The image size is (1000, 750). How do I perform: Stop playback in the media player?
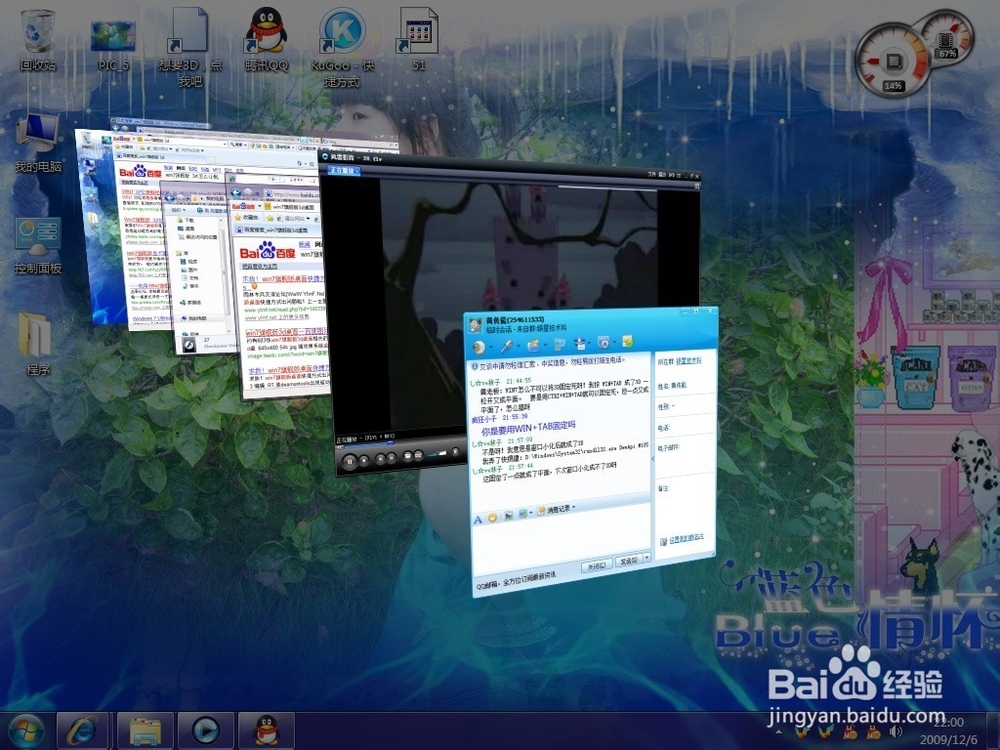(x=364, y=460)
